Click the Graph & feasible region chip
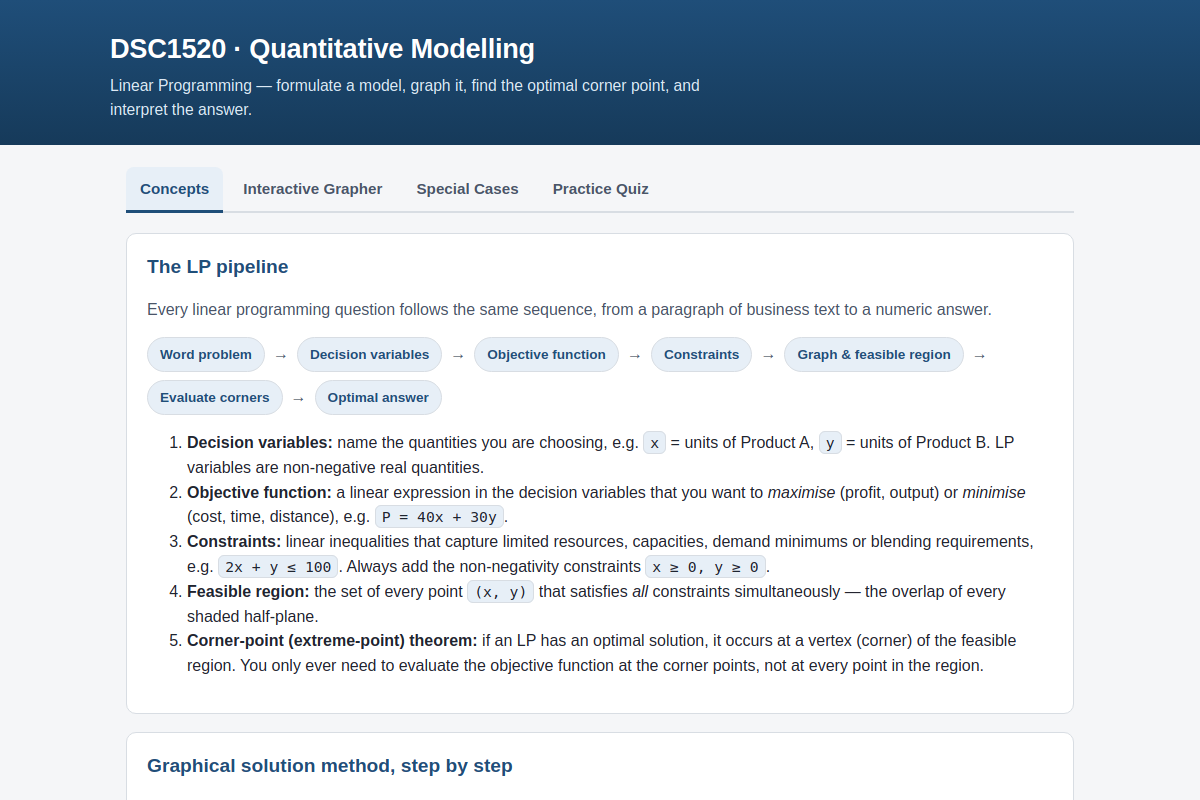The width and height of the screenshot is (1200, 800). pyautogui.click(x=874, y=355)
